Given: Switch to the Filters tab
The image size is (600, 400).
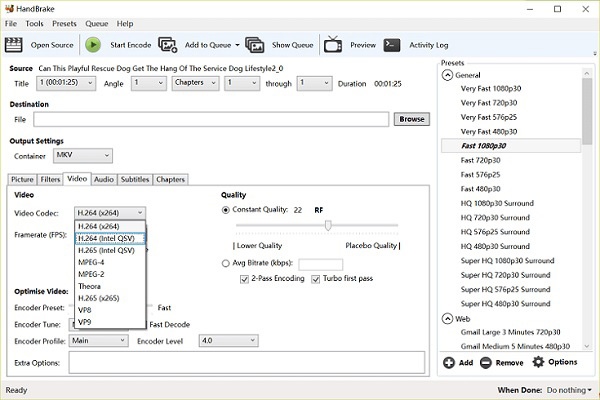Looking at the screenshot, I should 50,180.
